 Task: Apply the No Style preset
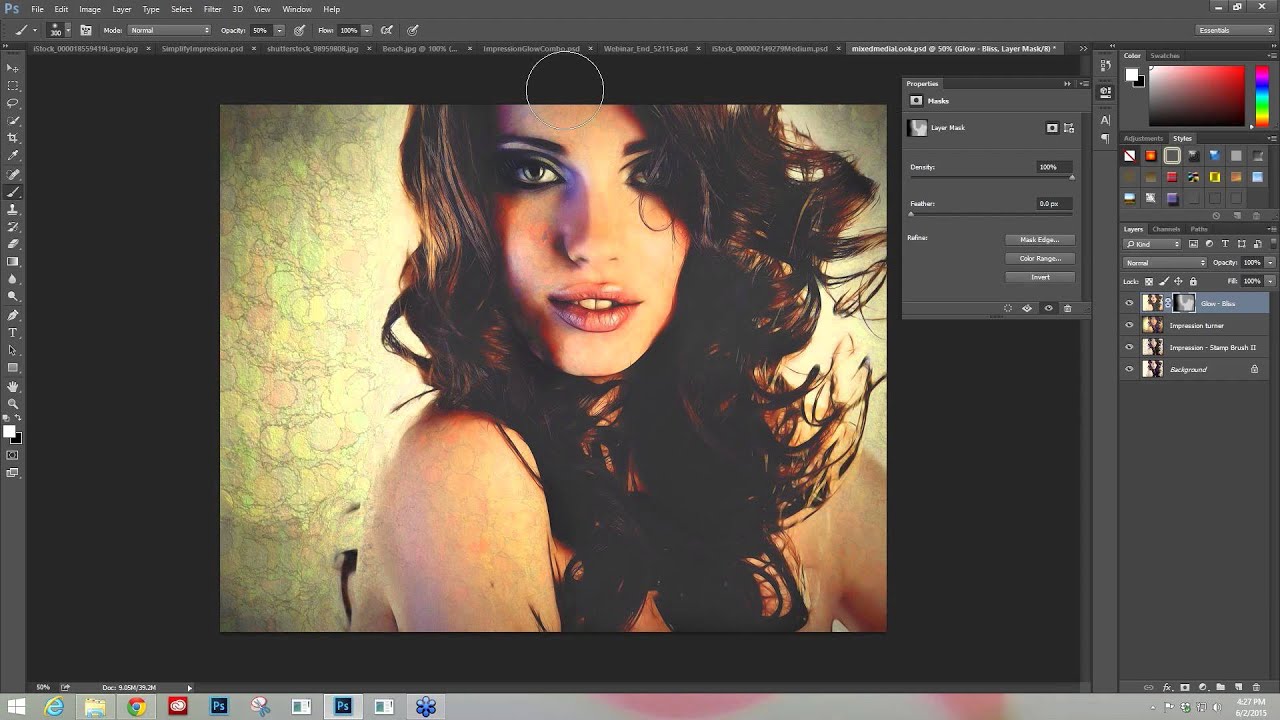pos(1130,156)
